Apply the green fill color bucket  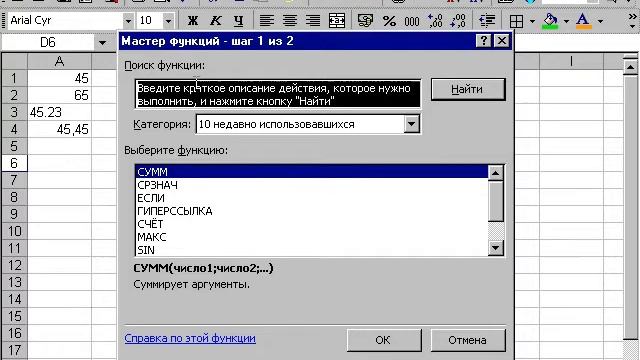(551, 20)
